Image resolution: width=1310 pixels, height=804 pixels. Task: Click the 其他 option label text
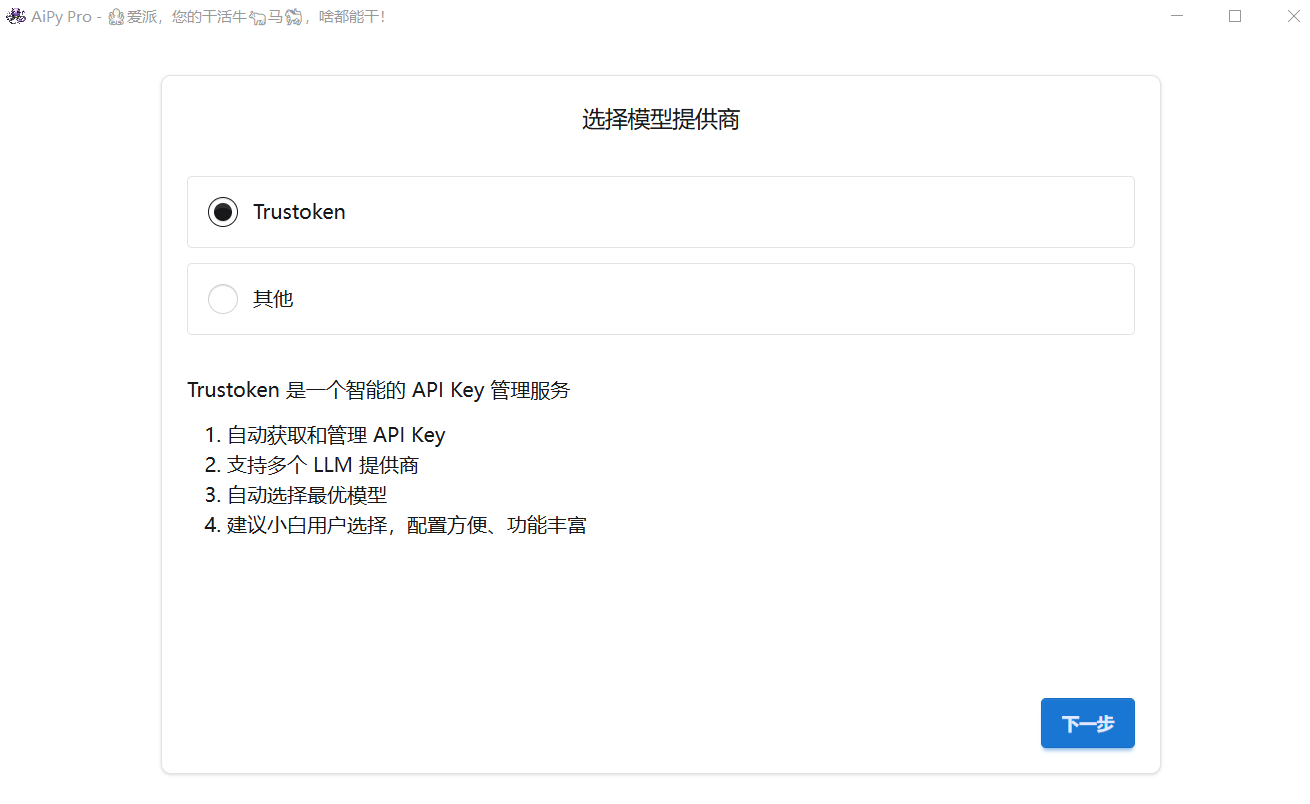tap(273, 299)
